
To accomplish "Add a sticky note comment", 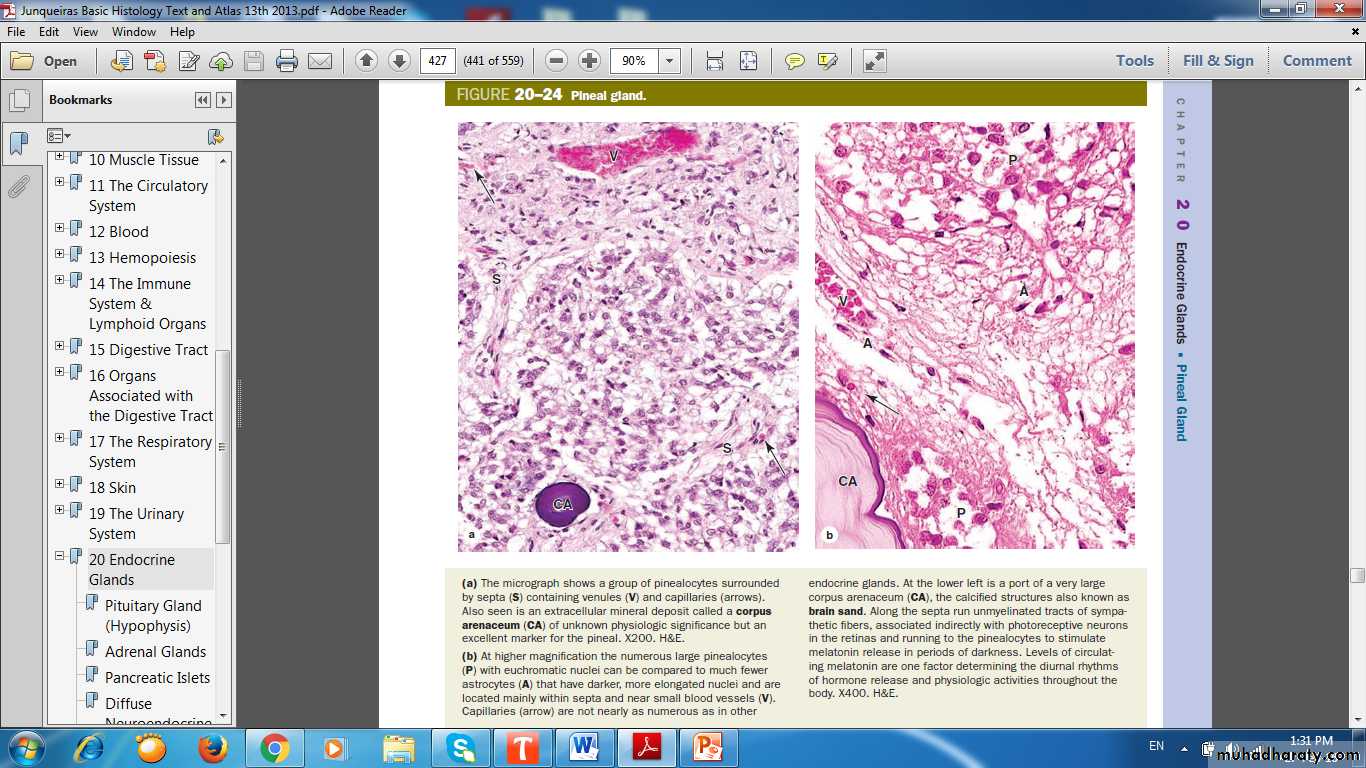I will click(794, 61).
